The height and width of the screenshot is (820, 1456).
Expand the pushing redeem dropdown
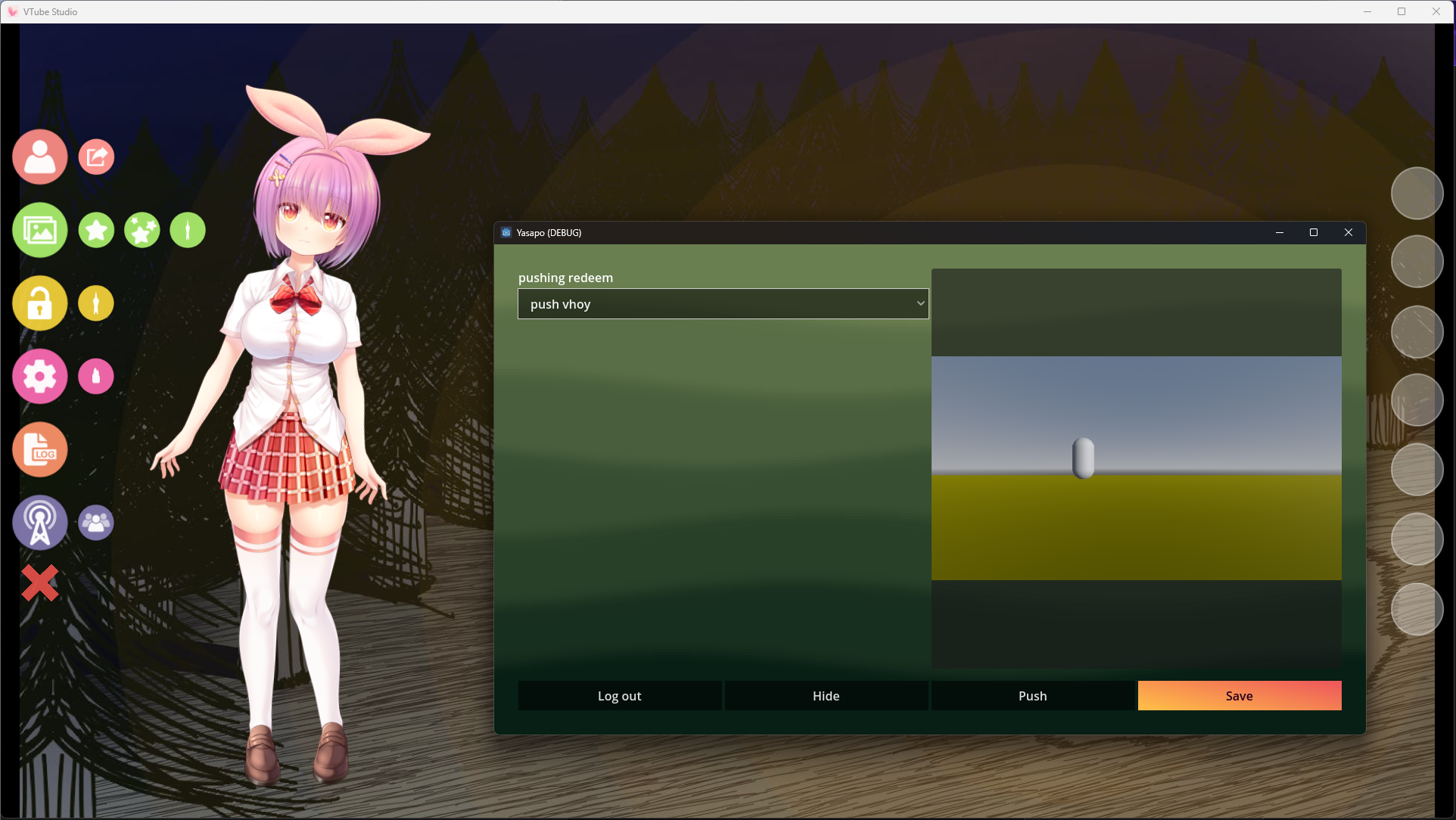coord(723,304)
